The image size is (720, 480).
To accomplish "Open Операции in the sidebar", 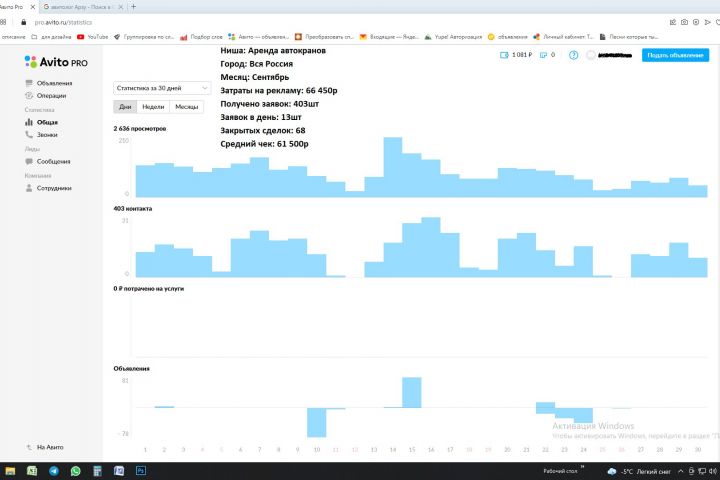I will 46,96.
